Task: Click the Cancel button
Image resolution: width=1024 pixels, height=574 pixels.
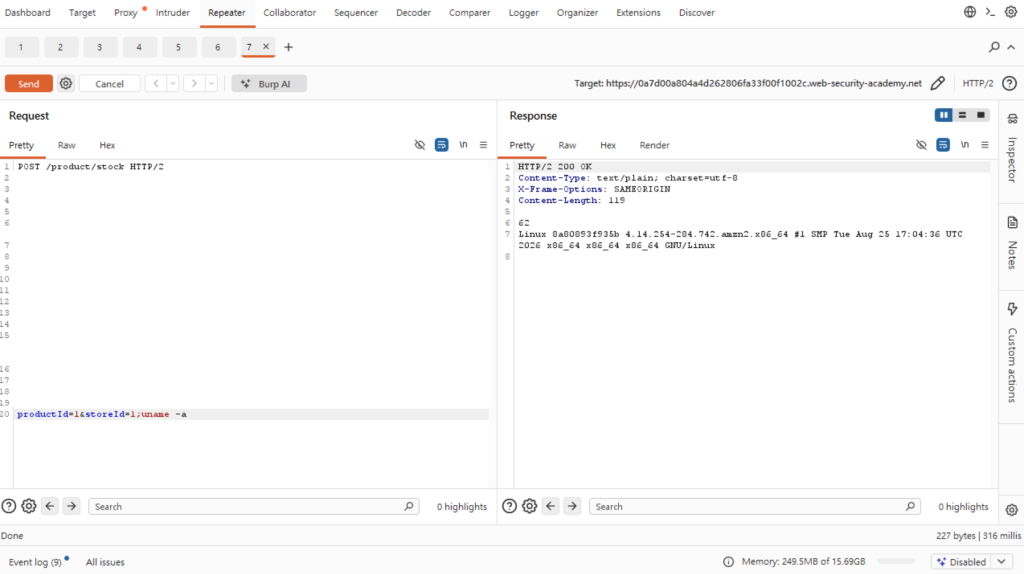Action: click(109, 84)
